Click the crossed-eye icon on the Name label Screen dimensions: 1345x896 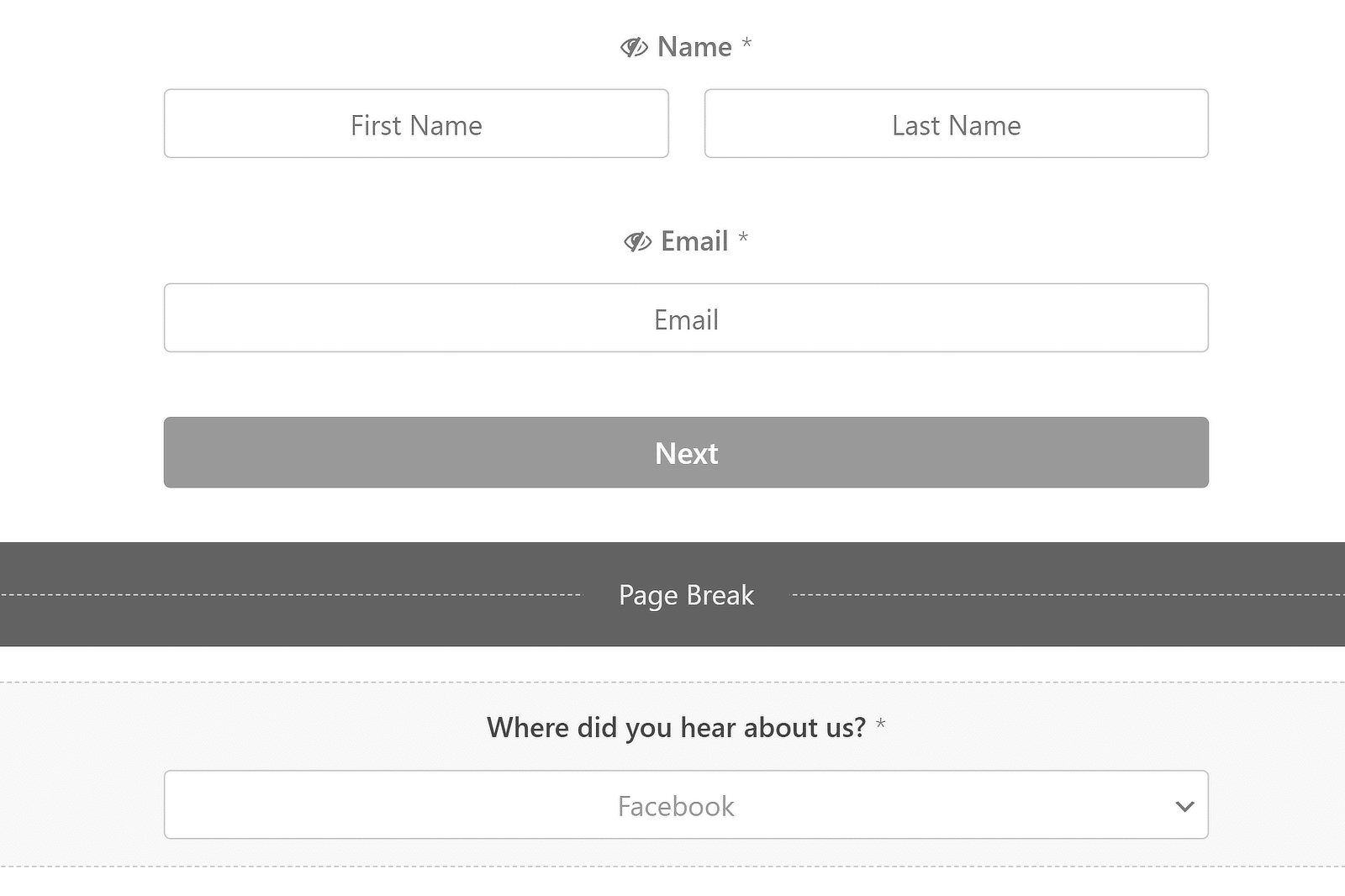(x=634, y=48)
